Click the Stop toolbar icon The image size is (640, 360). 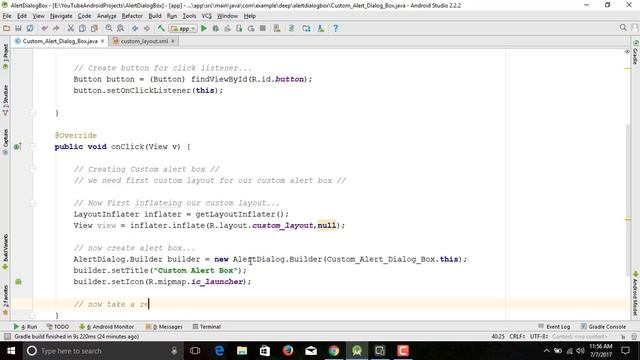tap(263, 28)
